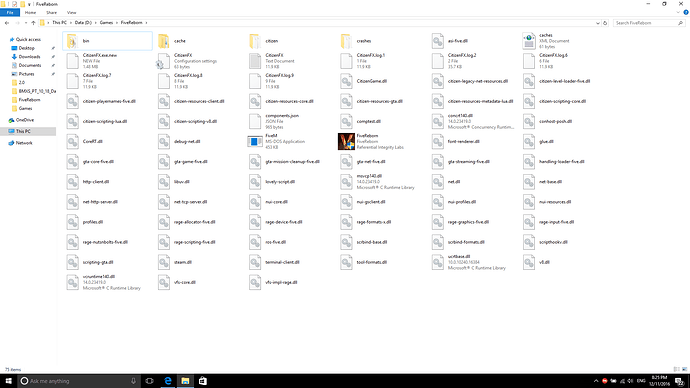Open the View ribbon tab
This screenshot has height=388, width=690.
click(x=71, y=13)
